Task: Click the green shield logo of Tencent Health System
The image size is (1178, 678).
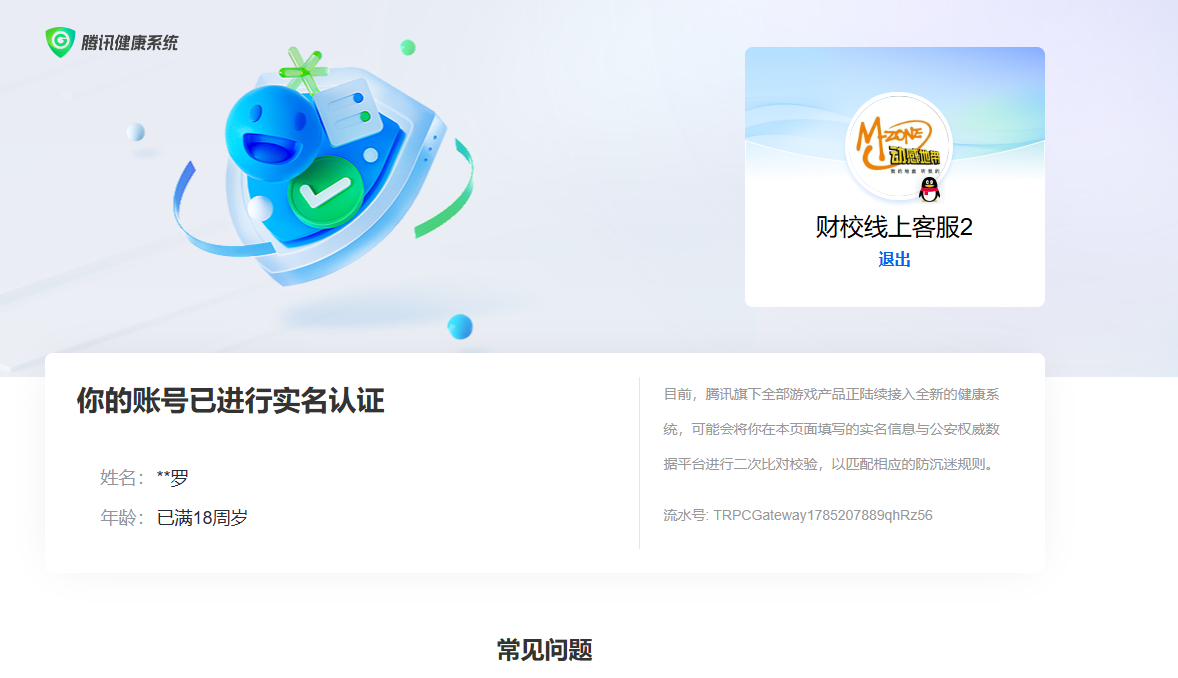Action: click(60, 42)
